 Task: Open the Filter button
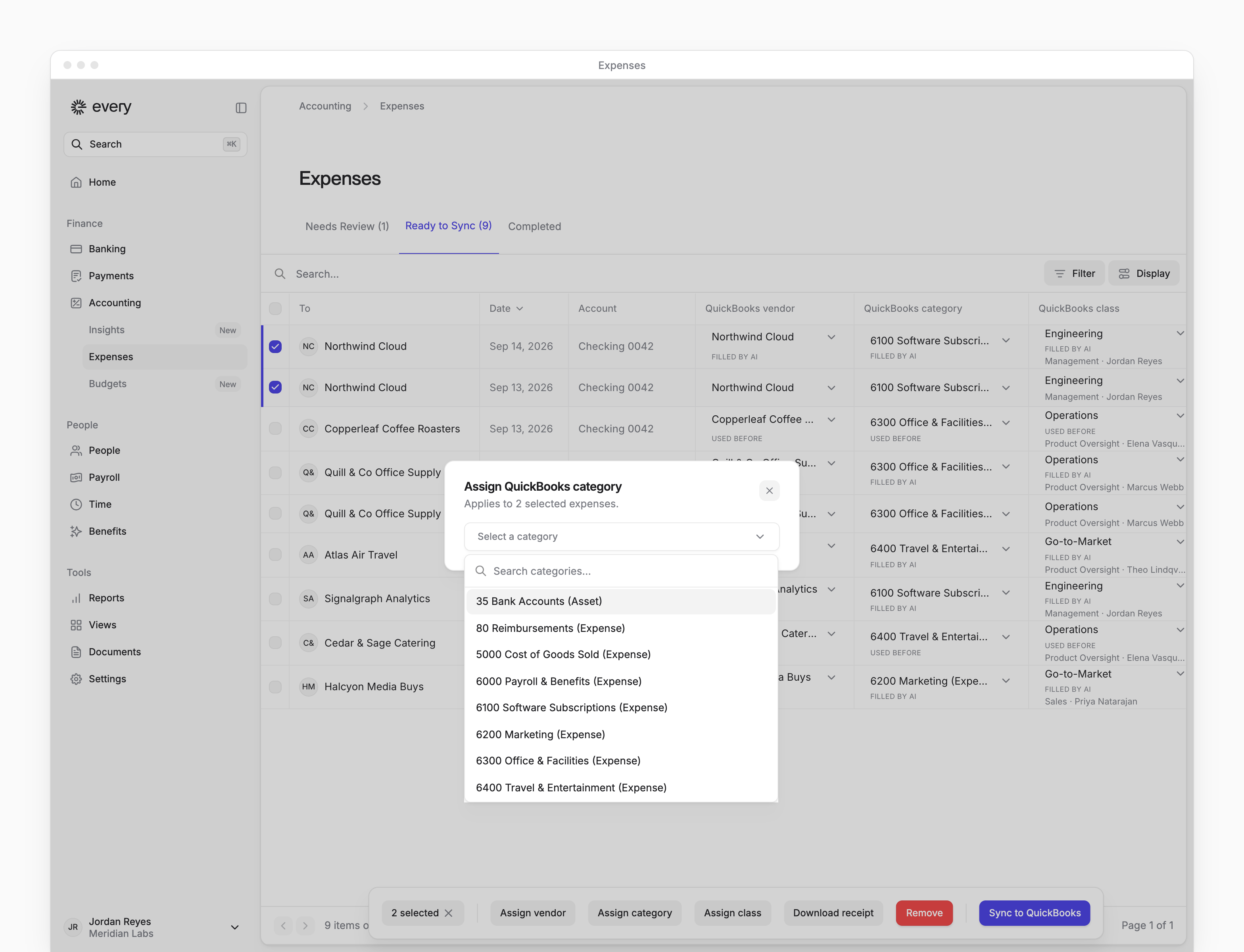click(x=1074, y=274)
